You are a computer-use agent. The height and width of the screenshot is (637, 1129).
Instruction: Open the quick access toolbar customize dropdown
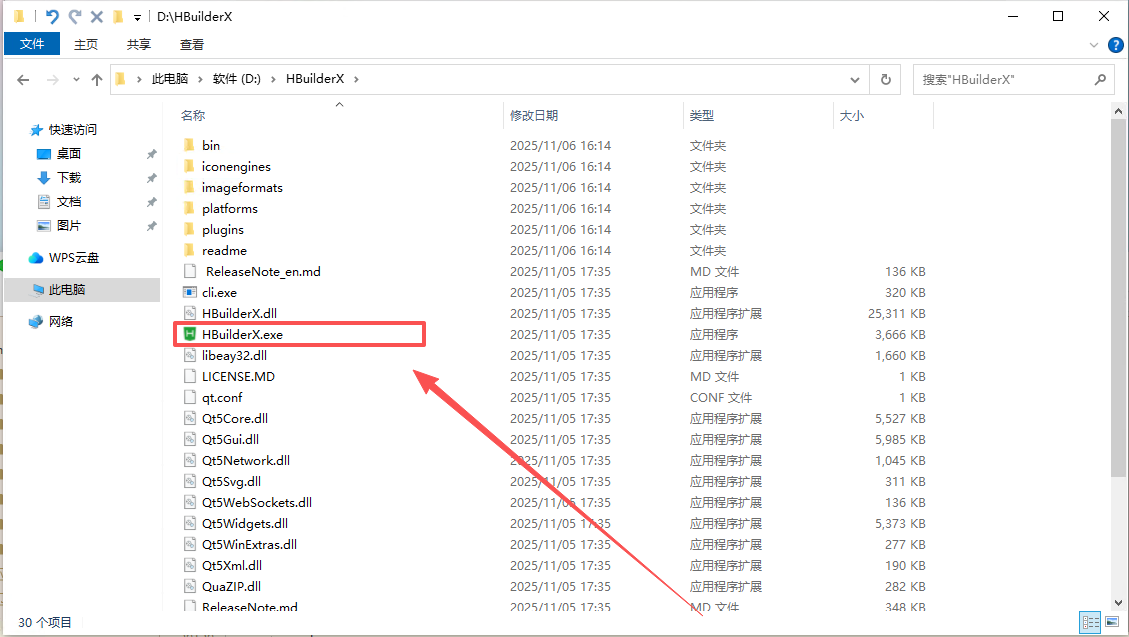click(137, 18)
